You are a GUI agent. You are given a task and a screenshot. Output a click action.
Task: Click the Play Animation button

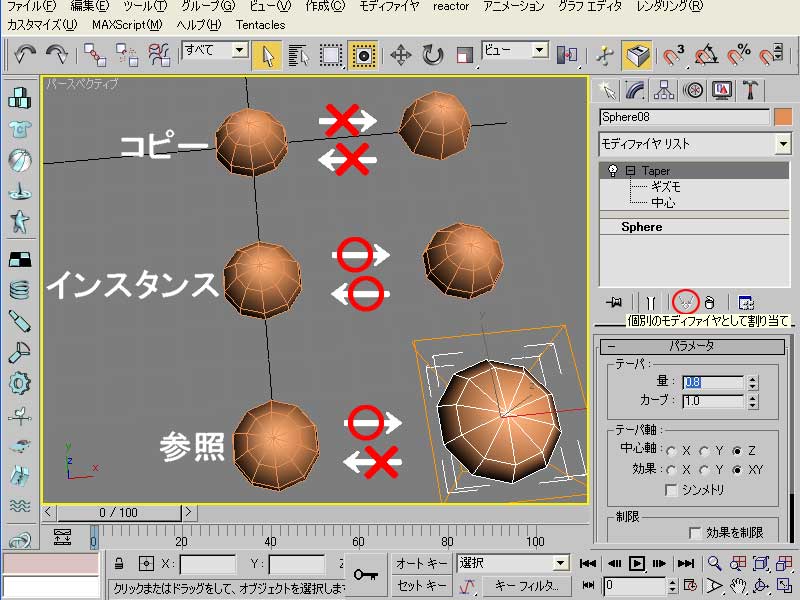pyautogui.click(x=636, y=564)
